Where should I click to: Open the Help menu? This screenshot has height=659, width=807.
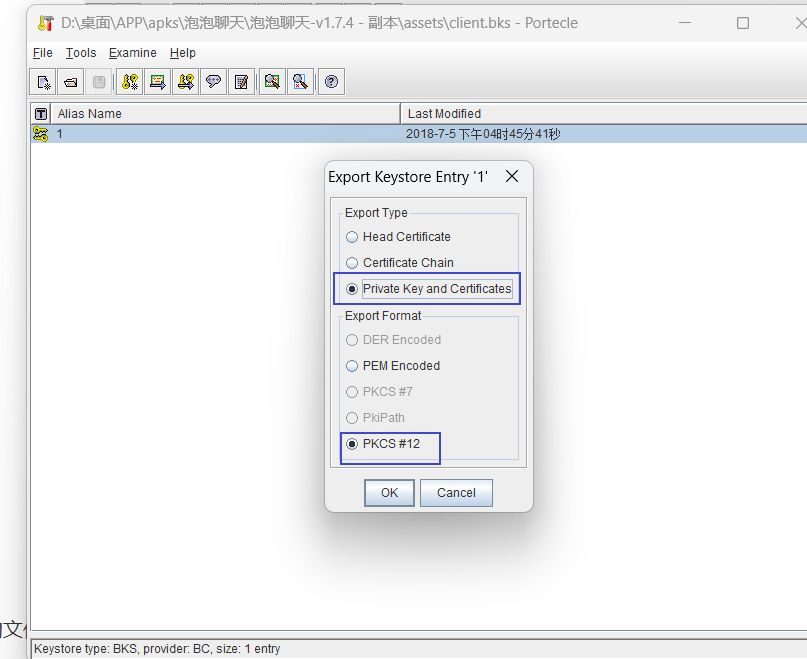(183, 53)
